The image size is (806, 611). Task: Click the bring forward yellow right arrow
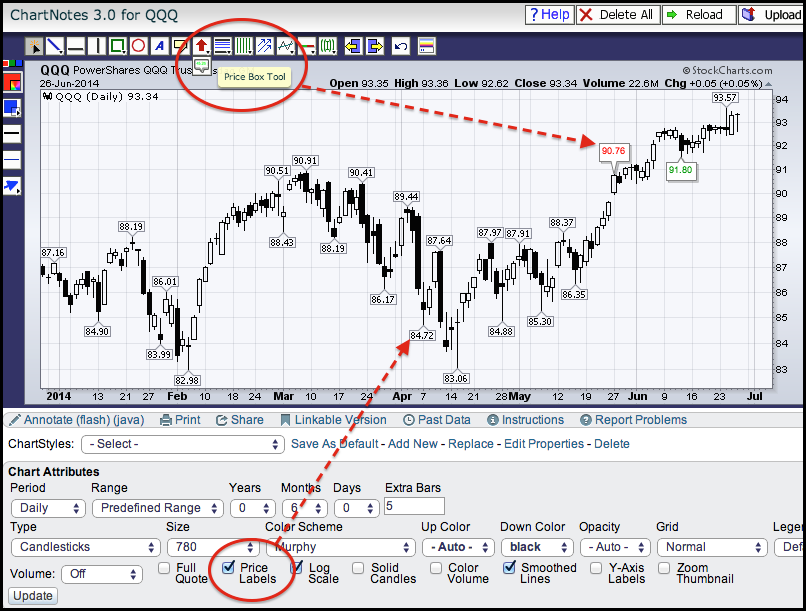click(375, 46)
